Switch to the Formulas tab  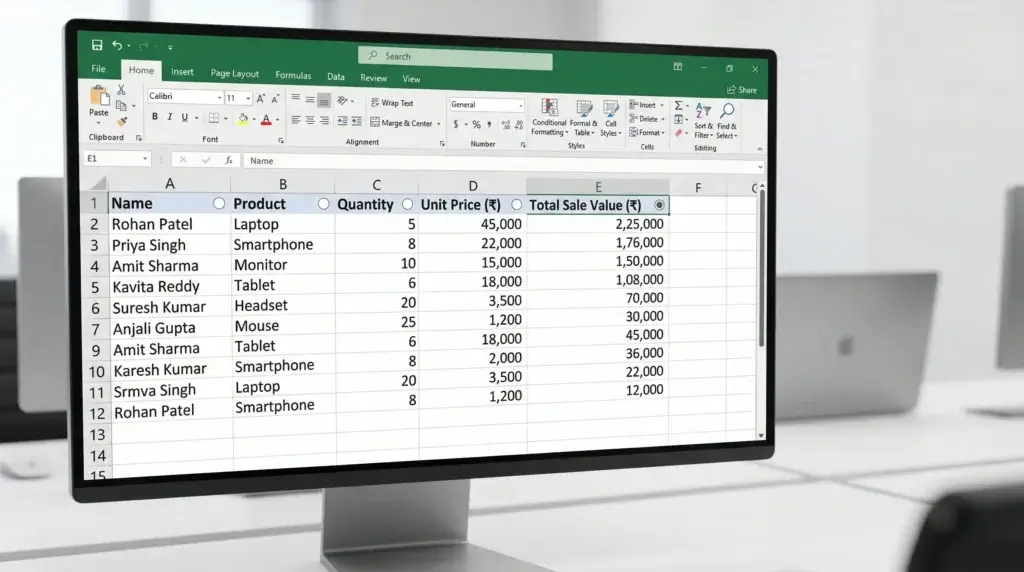293,75
